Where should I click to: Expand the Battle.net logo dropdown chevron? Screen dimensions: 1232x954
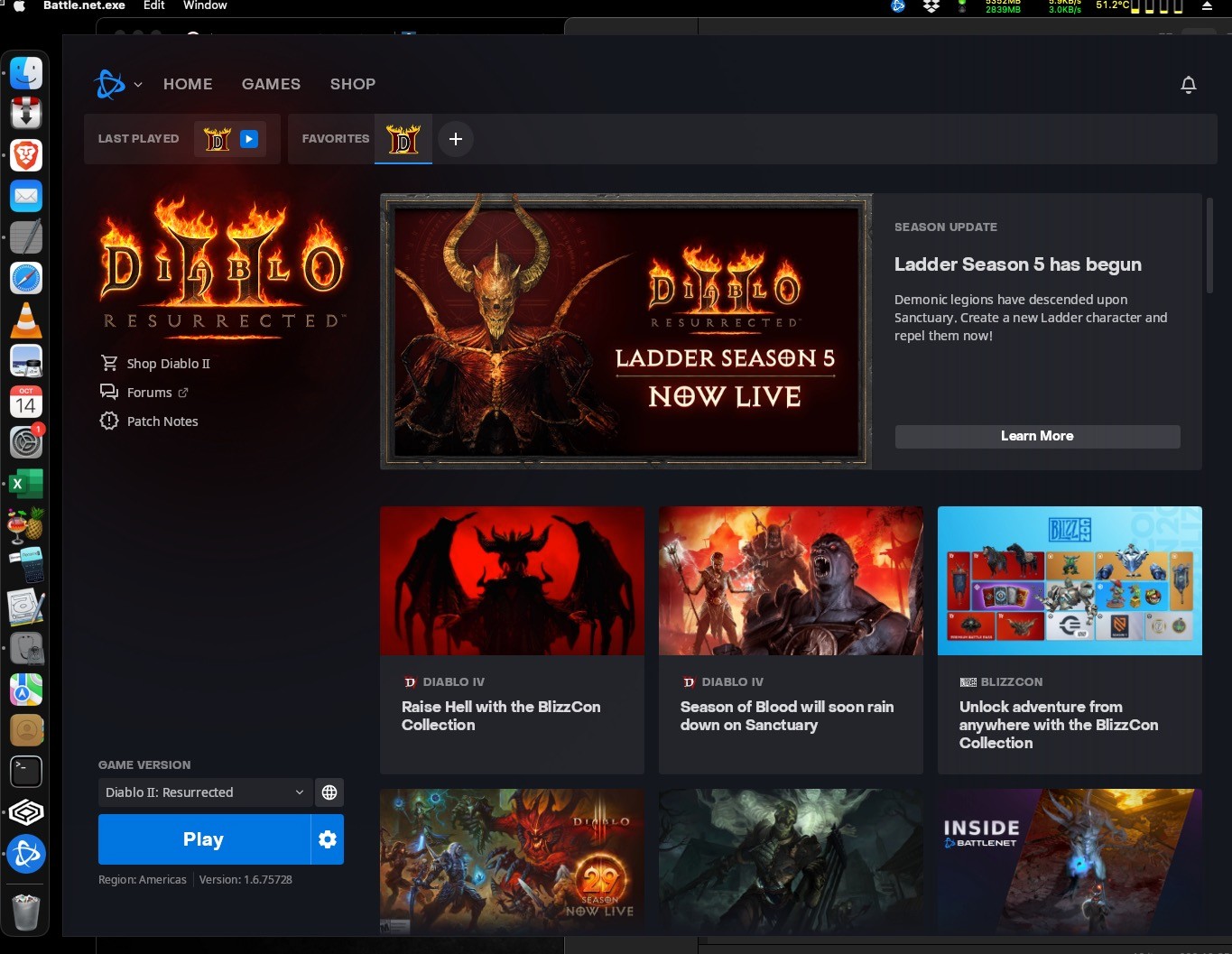(138, 85)
